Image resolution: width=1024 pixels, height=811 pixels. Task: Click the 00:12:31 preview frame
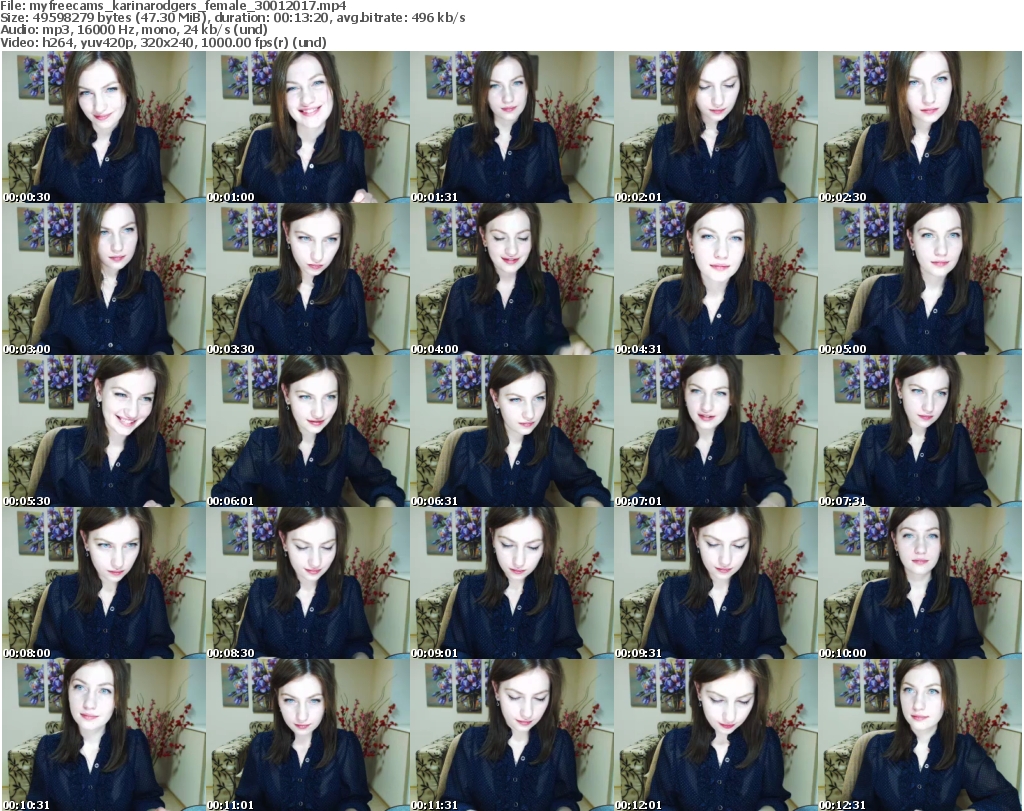pyautogui.click(x=920, y=735)
